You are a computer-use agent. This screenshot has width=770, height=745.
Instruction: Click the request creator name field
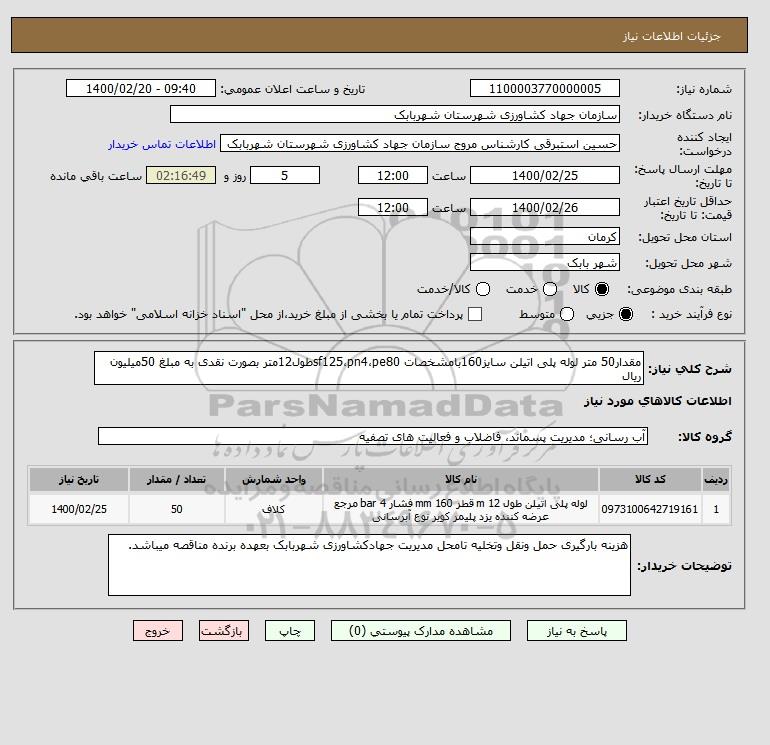point(420,144)
